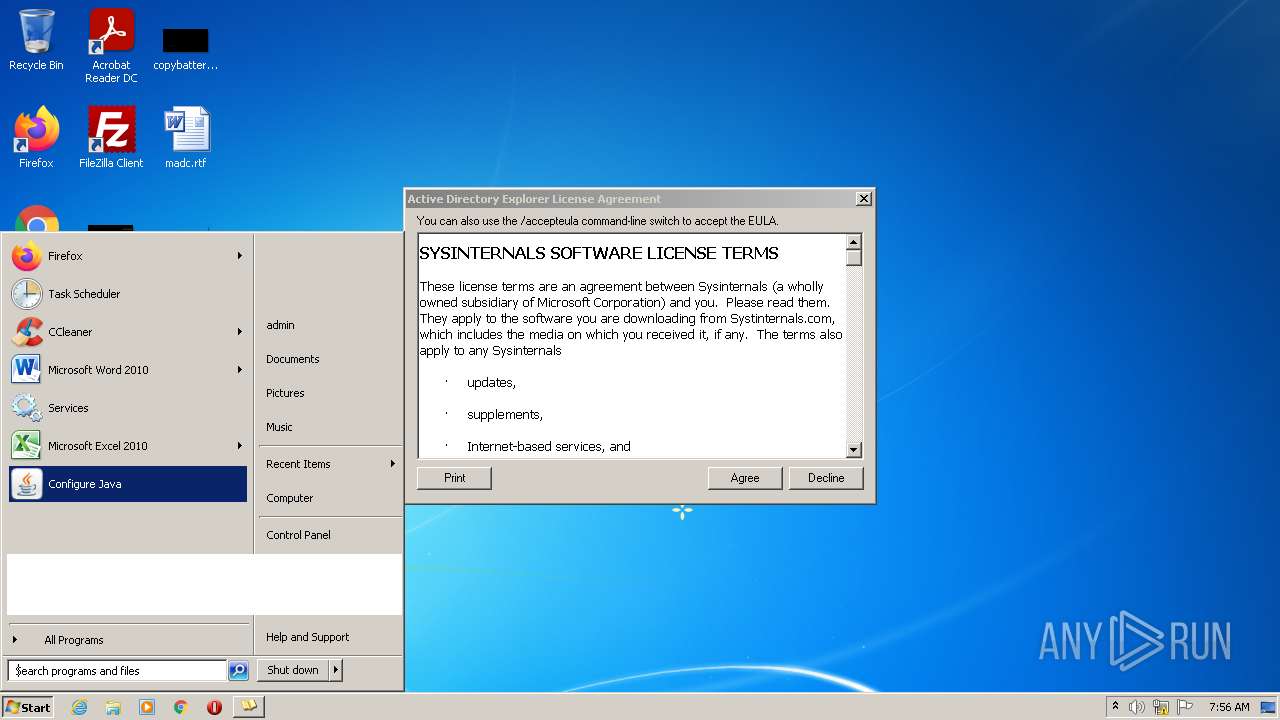
Task: Open Windows Explorer folder on taskbar
Action: tap(113, 707)
